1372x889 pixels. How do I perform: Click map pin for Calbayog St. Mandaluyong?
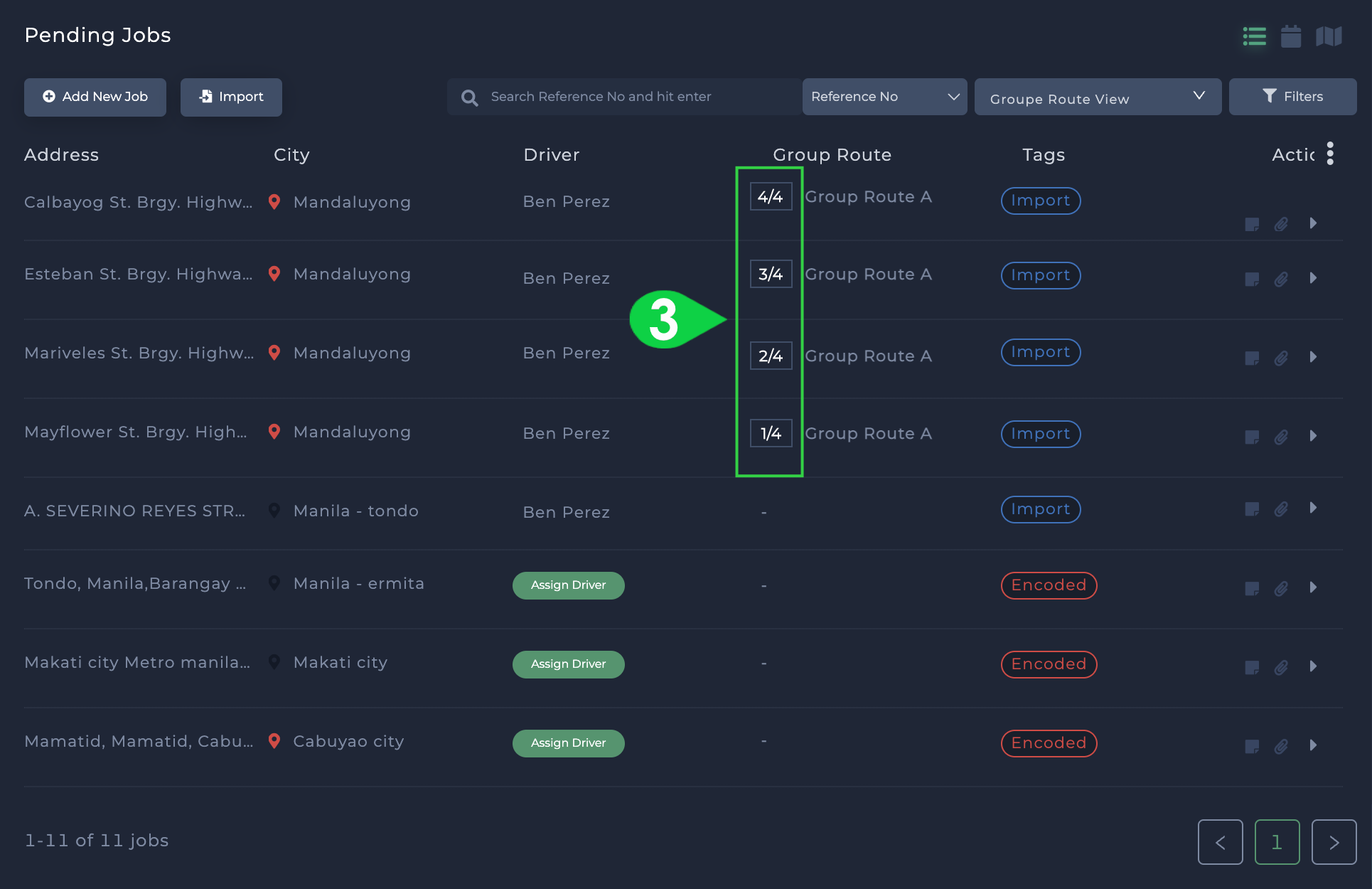(x=274, y=202)
